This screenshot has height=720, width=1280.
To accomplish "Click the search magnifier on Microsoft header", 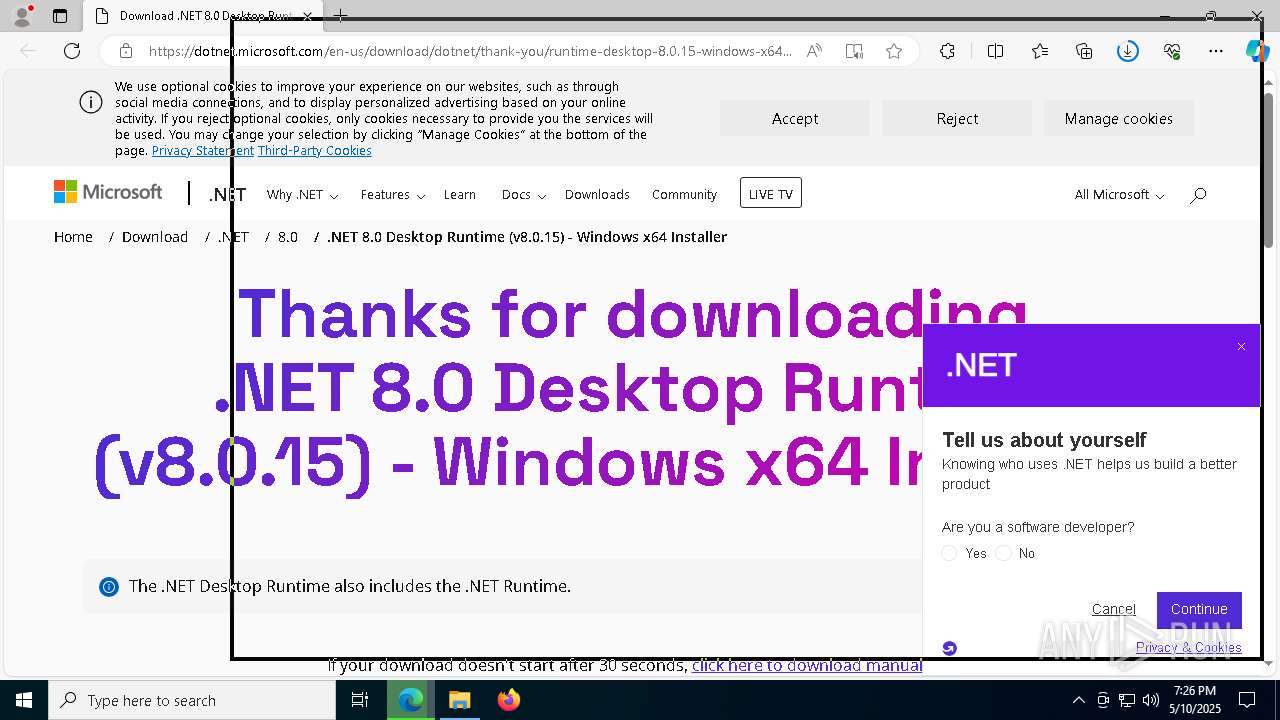I will click(1198, 195).
